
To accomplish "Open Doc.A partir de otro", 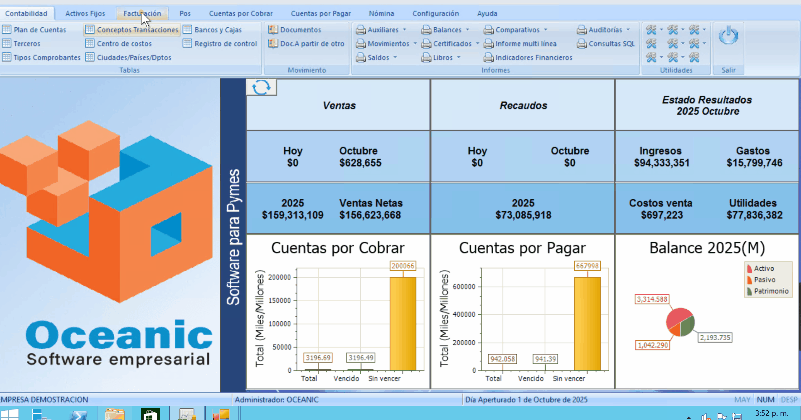I will (305, 44).
